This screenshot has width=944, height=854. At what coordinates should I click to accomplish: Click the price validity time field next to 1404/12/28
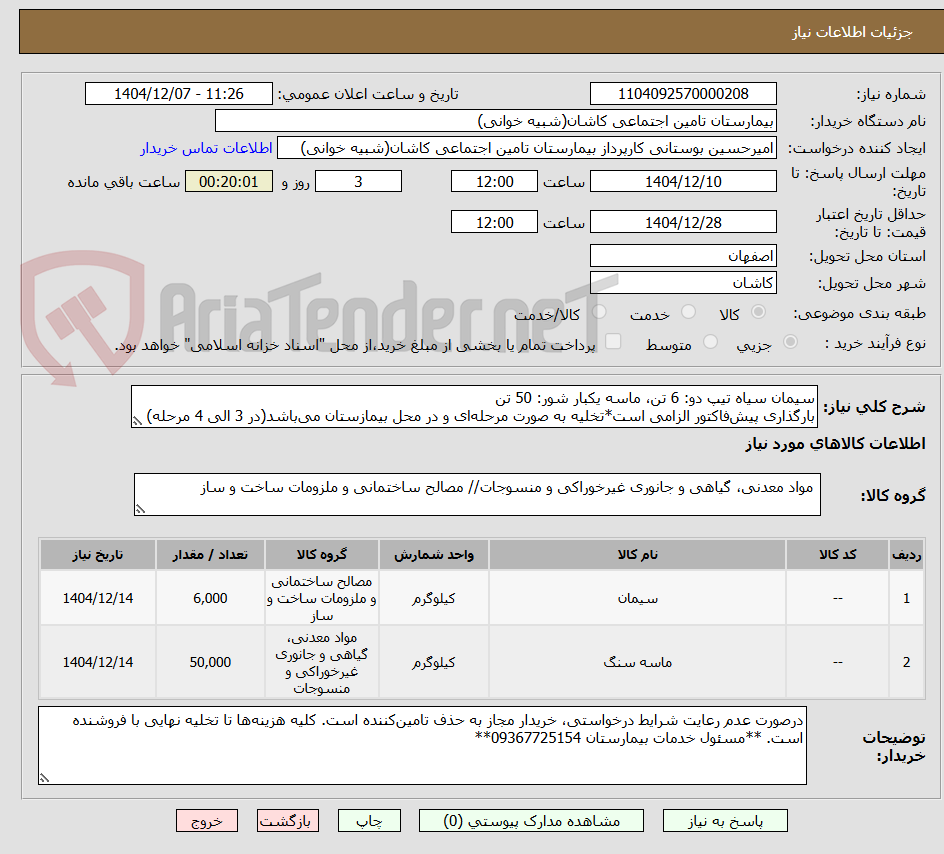coord(494,222)
